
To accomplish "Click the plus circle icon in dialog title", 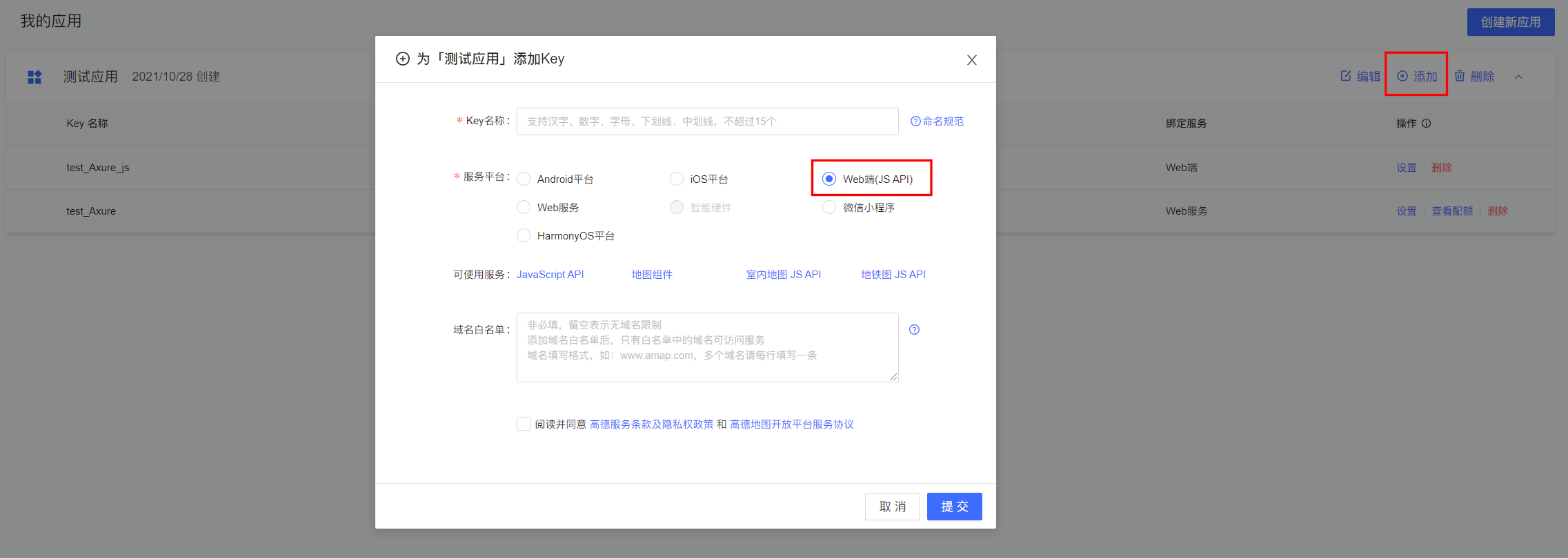I will click(x=402, y=59).
